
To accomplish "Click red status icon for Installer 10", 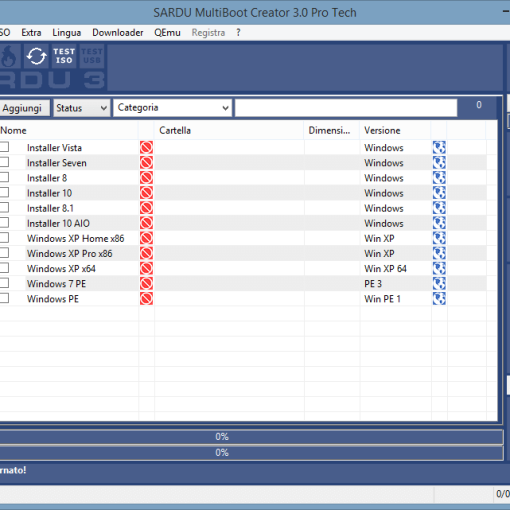I will pyautogui.click(x=146, y=193).
